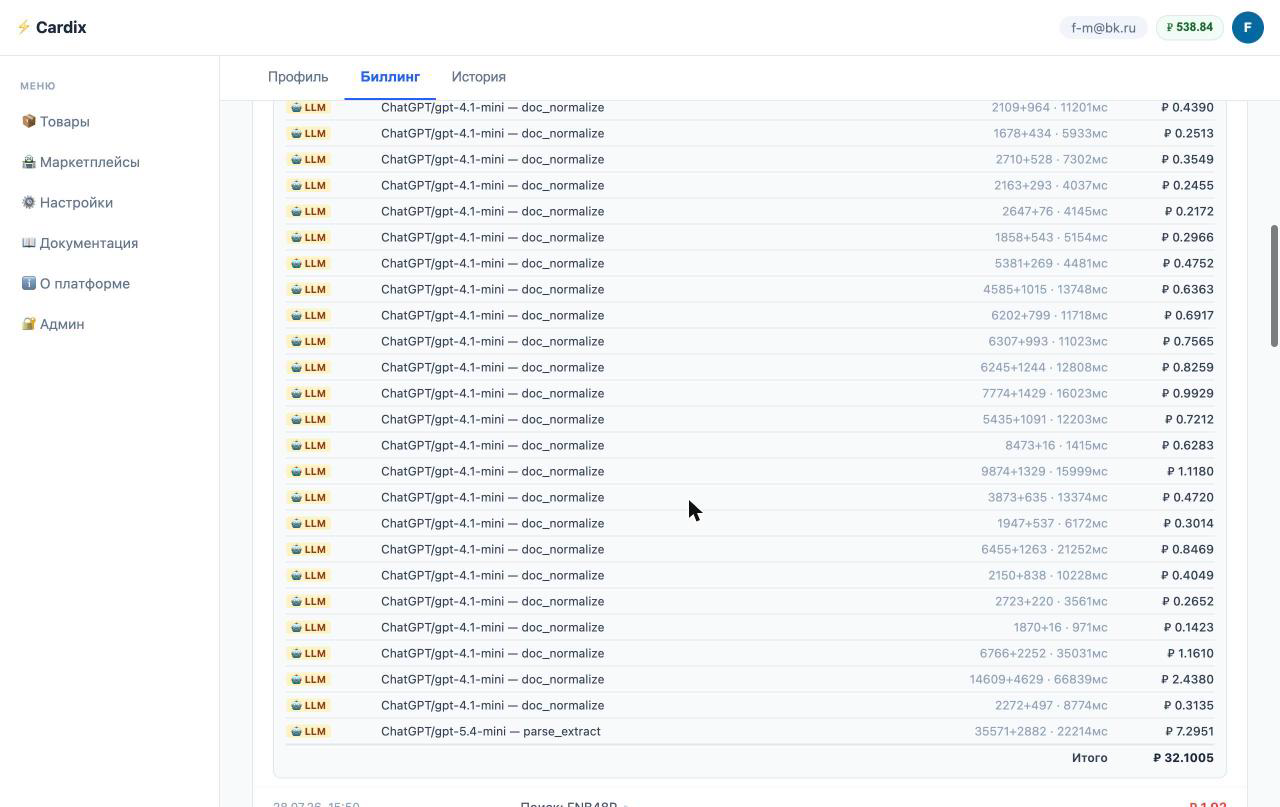This screenshot has width=1280, height=807.
Task: Open Маркетплейсы via its shop icon
Action: tap(29, 162)
